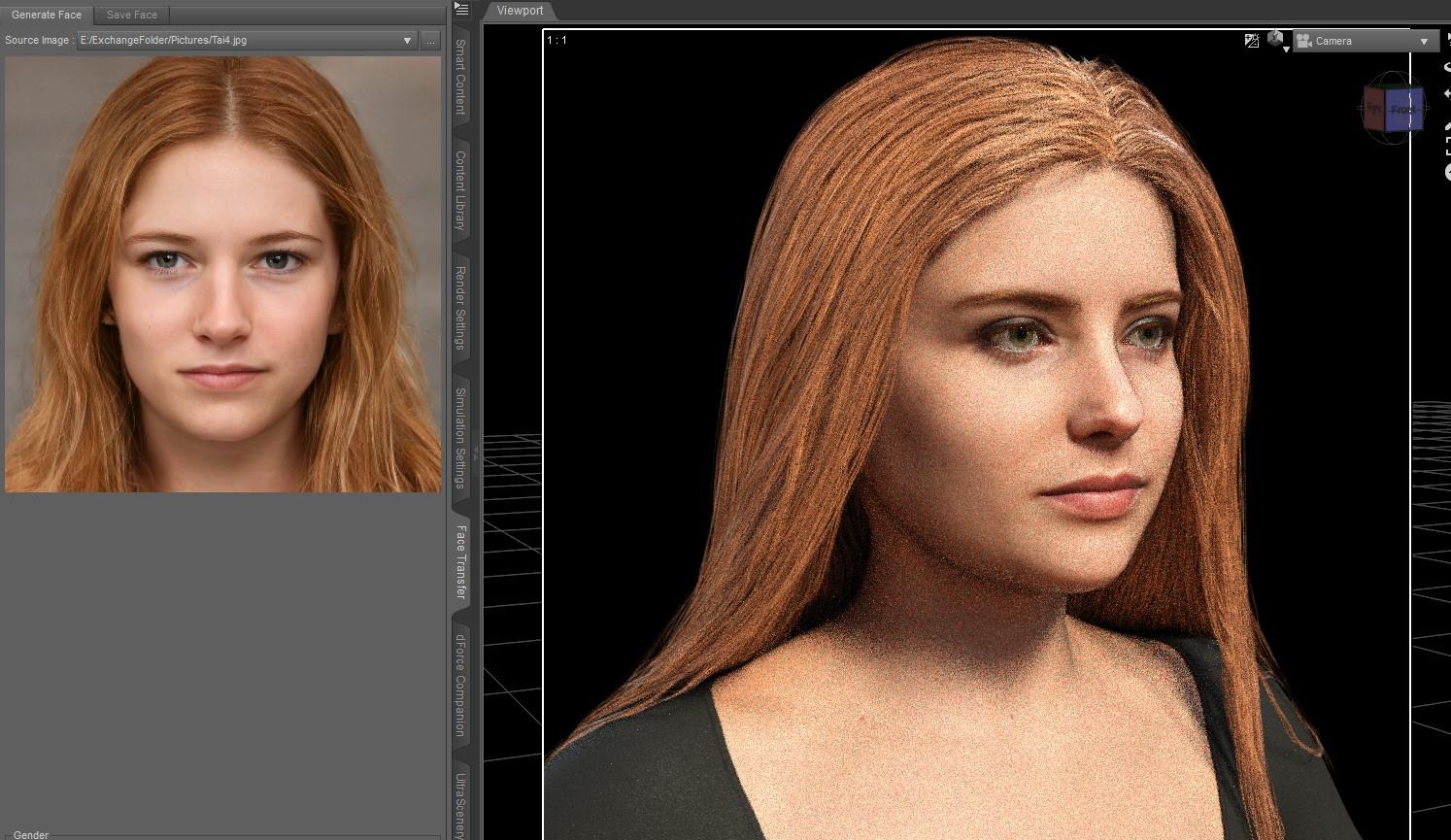
Task: Open the Smart Content side tab
Action: [x=460, y=78]
